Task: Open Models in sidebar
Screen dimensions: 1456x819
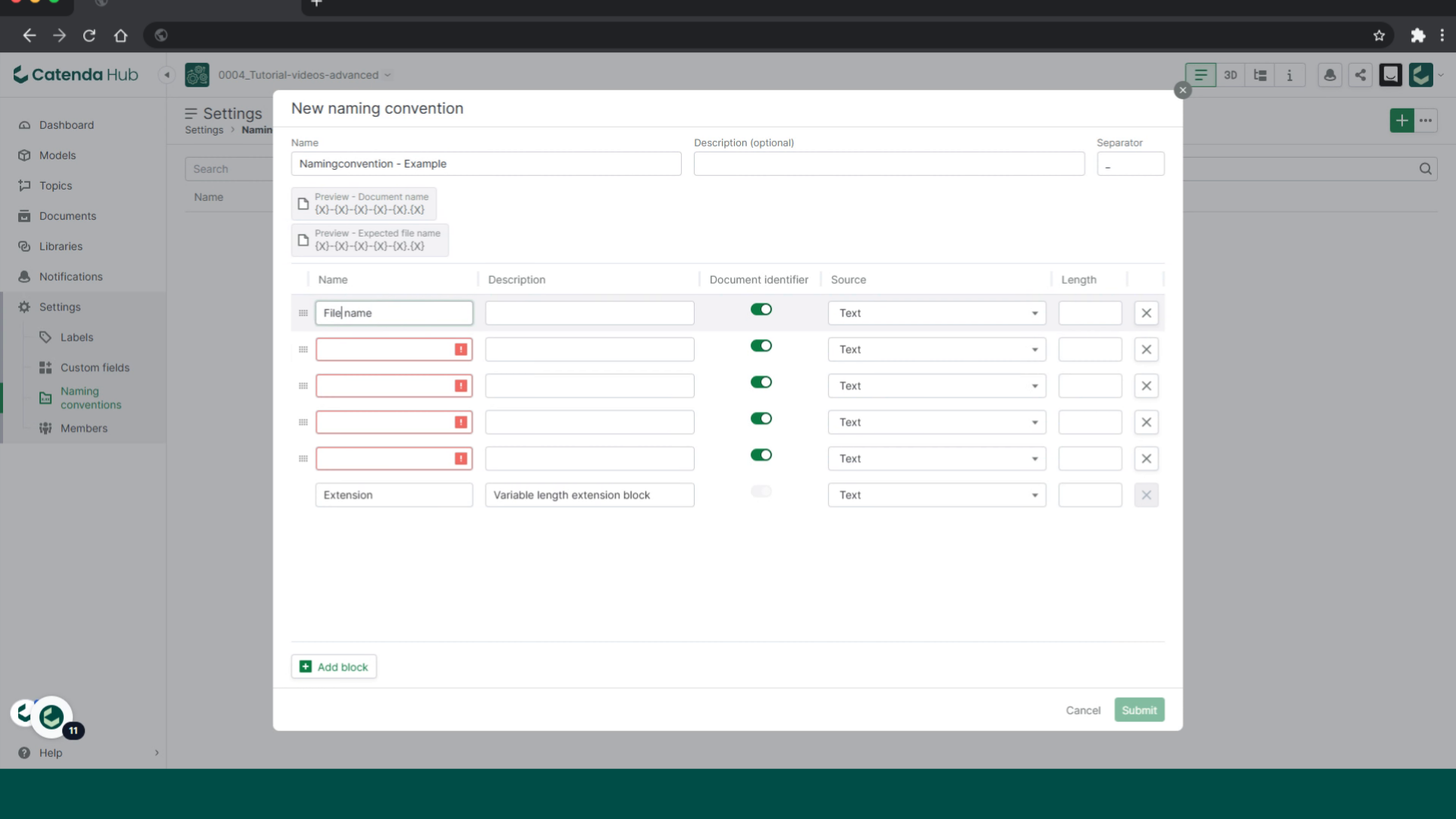Action: pos(58,155)
